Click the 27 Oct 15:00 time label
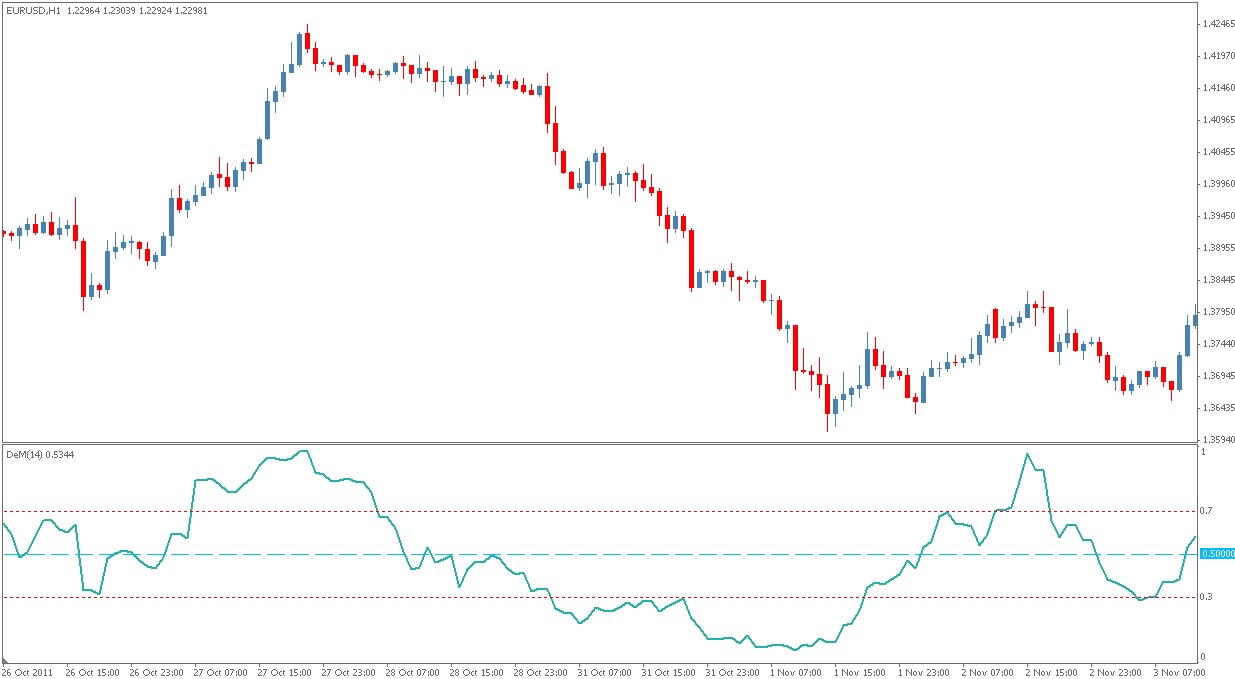Viewport: 1235px width, 679px height. pos(286,672)
